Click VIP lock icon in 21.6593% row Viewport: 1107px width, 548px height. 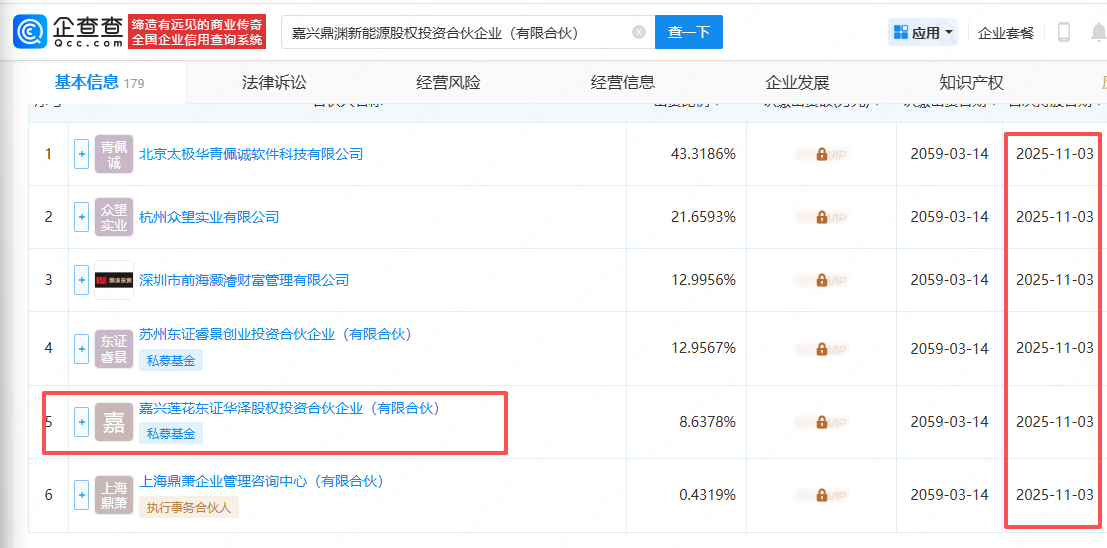coord(822,218)
